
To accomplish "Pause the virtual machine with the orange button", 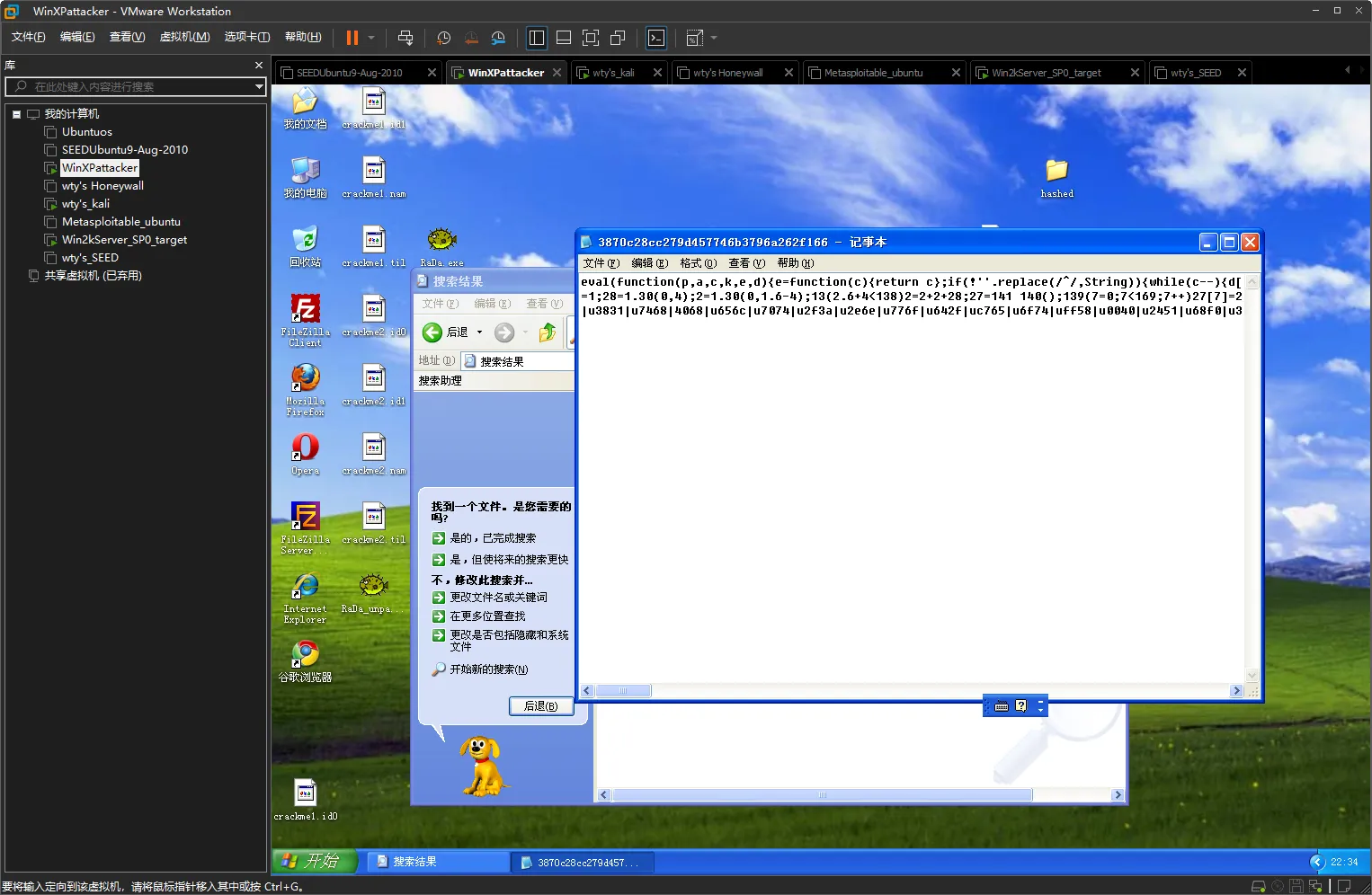I will tap(352, 38).
